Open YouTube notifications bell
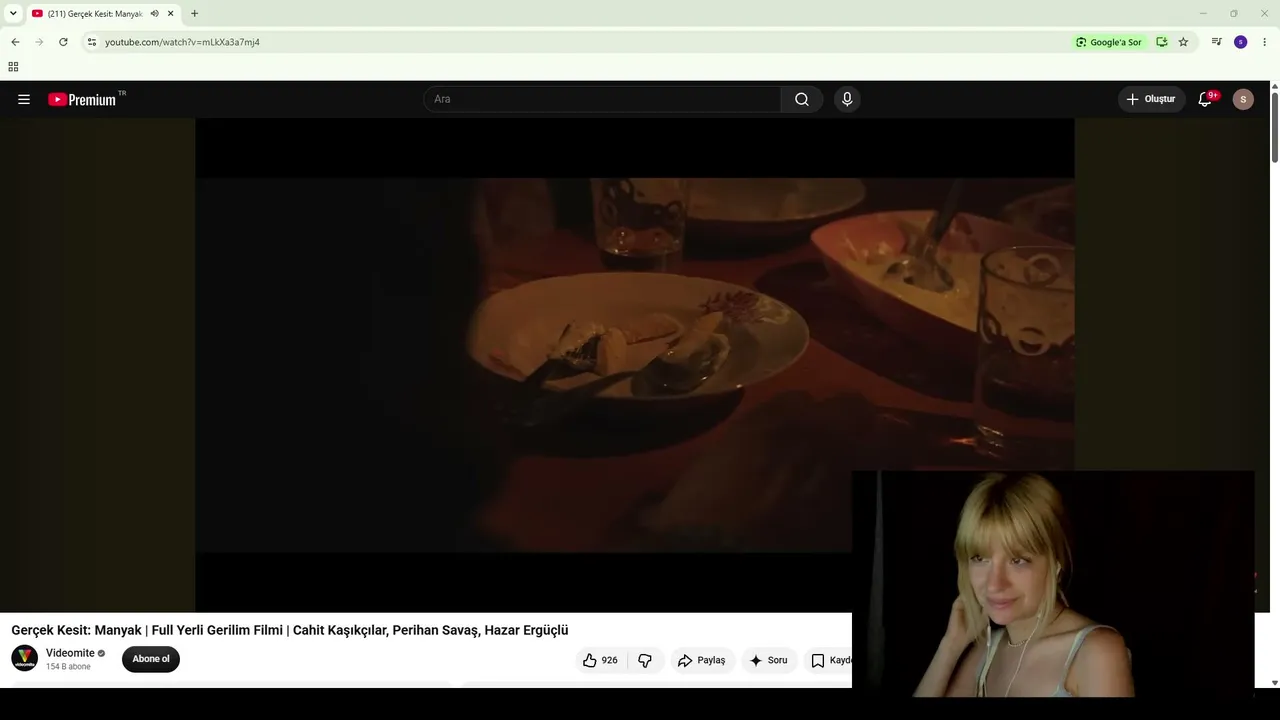Image resolution: width=1280 pixels, height=720 pixels. point(1206,99)
